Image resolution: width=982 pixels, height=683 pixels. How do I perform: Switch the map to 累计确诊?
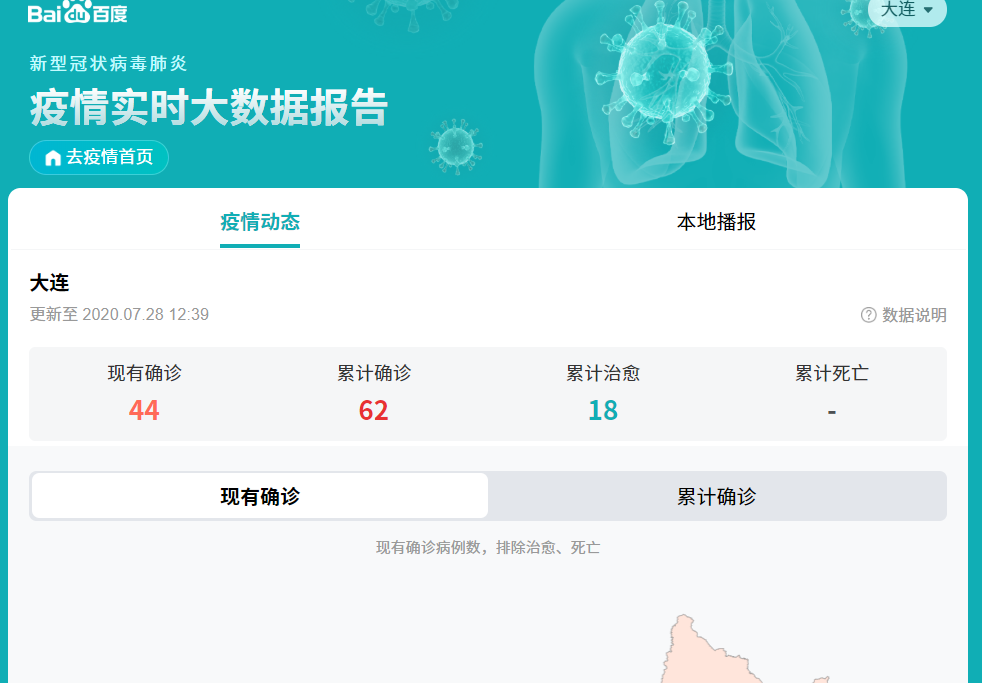click(716, 496)
